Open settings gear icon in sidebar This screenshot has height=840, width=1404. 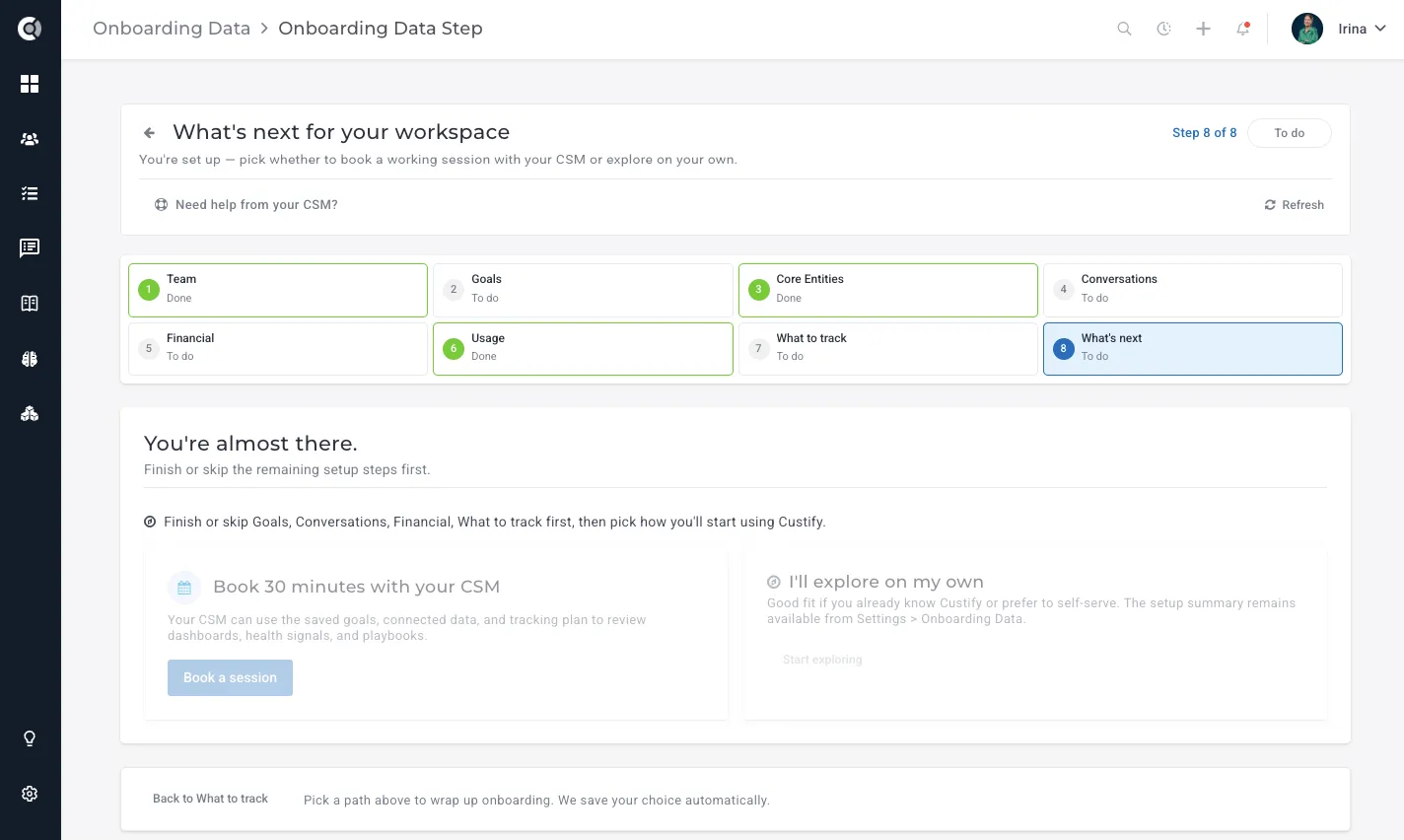click(30, 794)
